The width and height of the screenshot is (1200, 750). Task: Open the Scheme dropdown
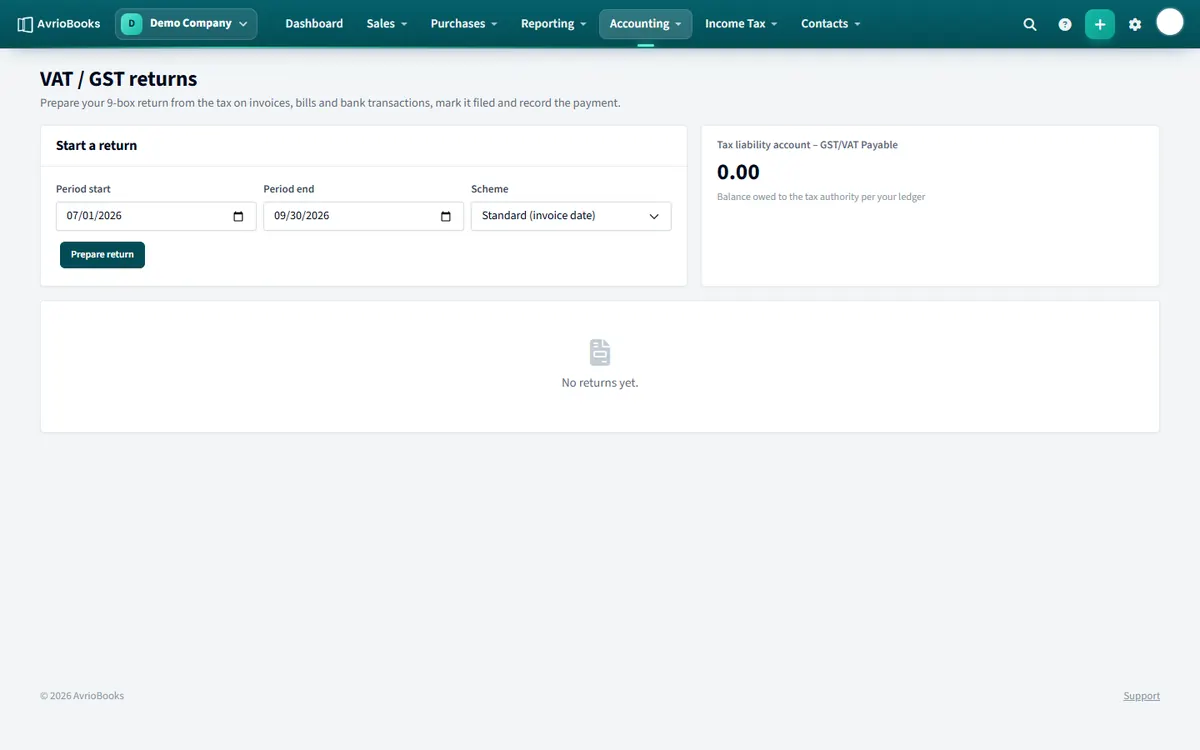(x=571, y=216)
